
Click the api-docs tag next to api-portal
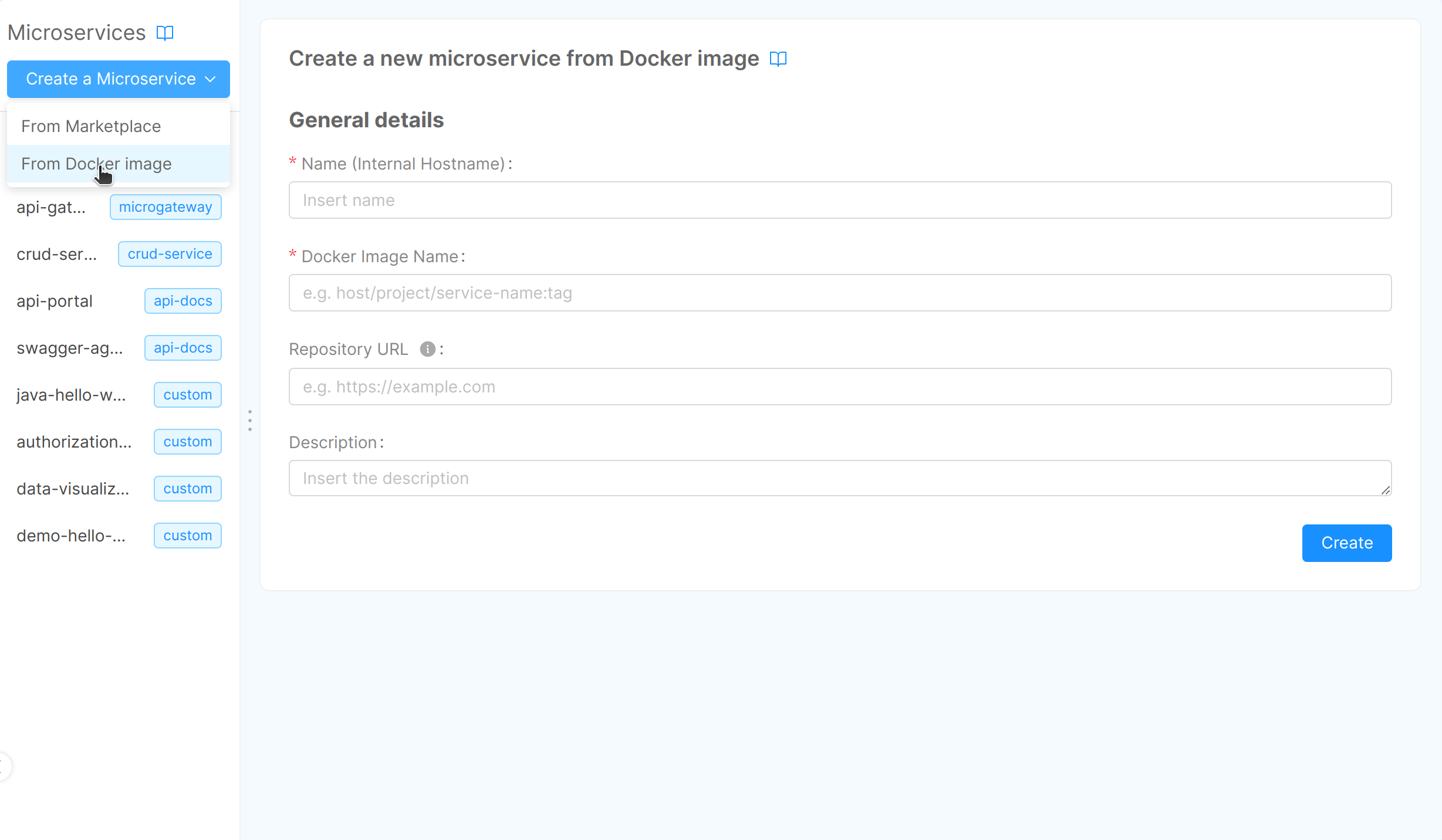[183, 300]
